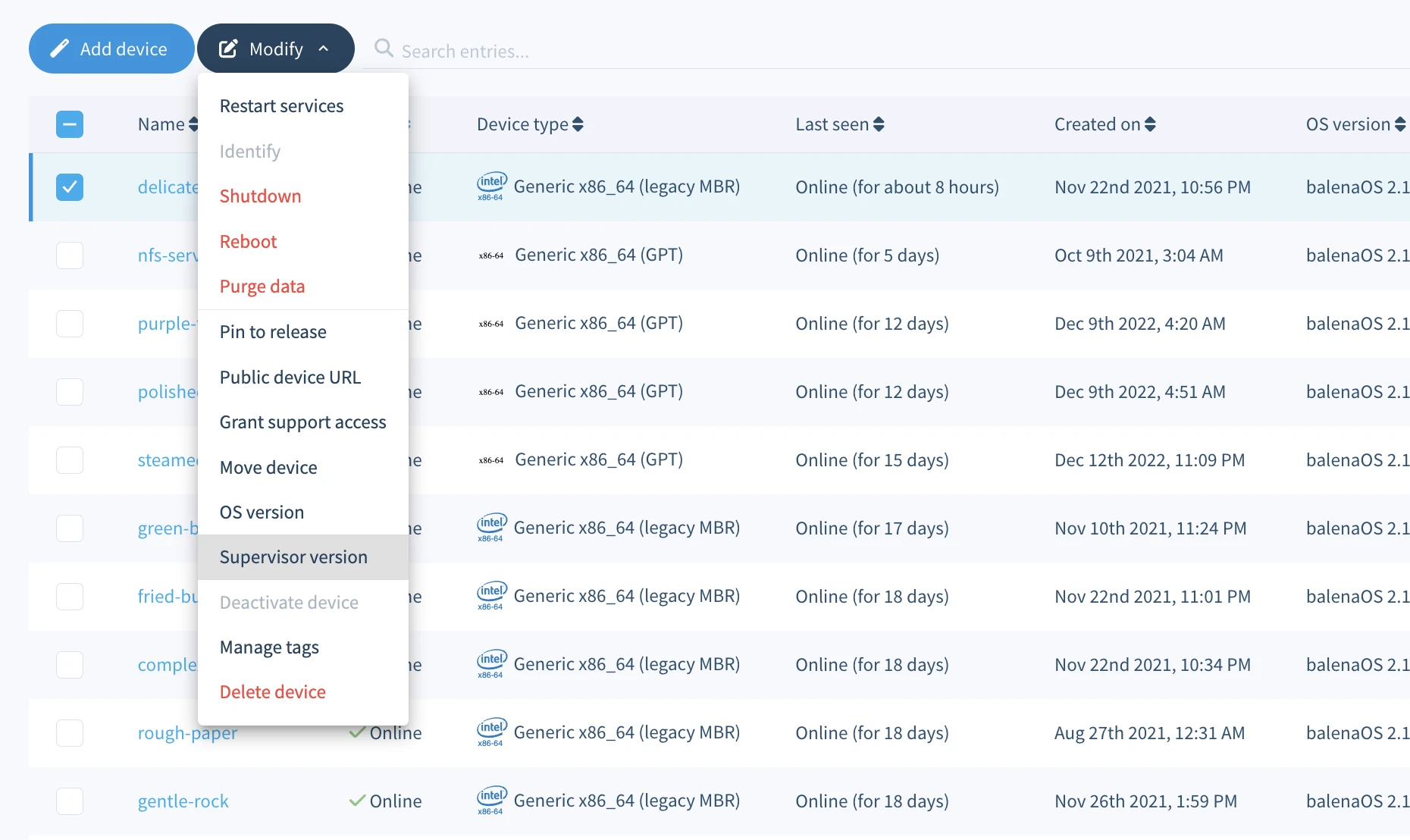Click the Add device button
The width and height of the screenshot is (1410, 840).
tap(111, 49)
